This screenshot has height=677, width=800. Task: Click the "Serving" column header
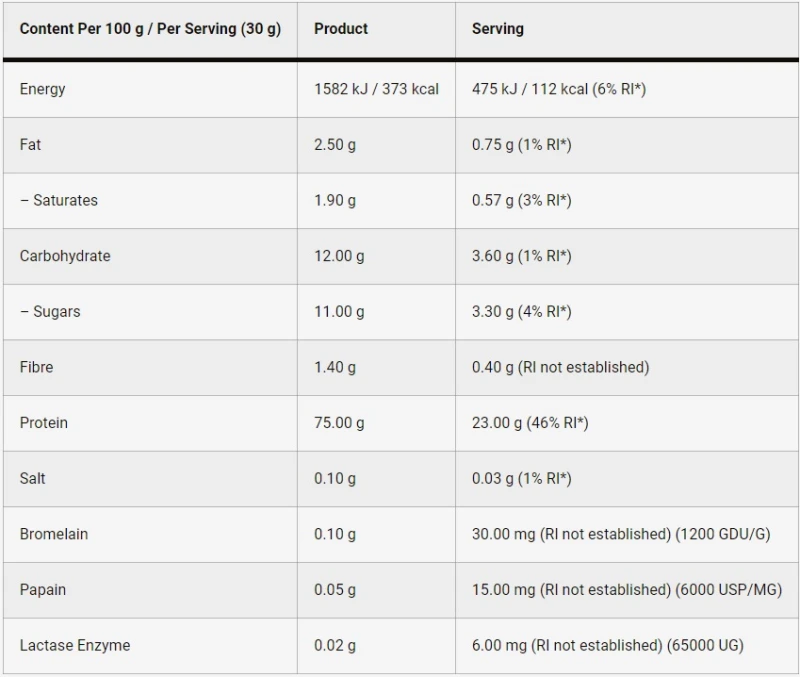pos(497,29)
